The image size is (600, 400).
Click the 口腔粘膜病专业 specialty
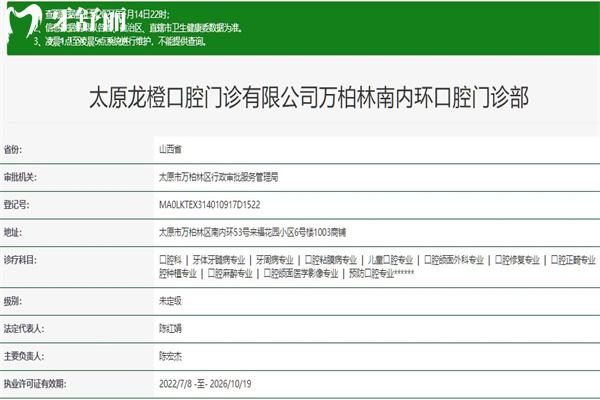331,260
